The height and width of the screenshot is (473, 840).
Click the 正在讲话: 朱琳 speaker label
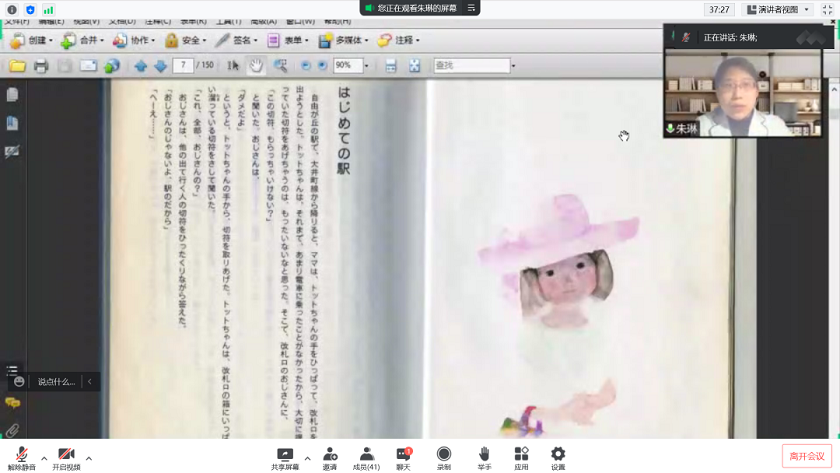tap(730, 37)
